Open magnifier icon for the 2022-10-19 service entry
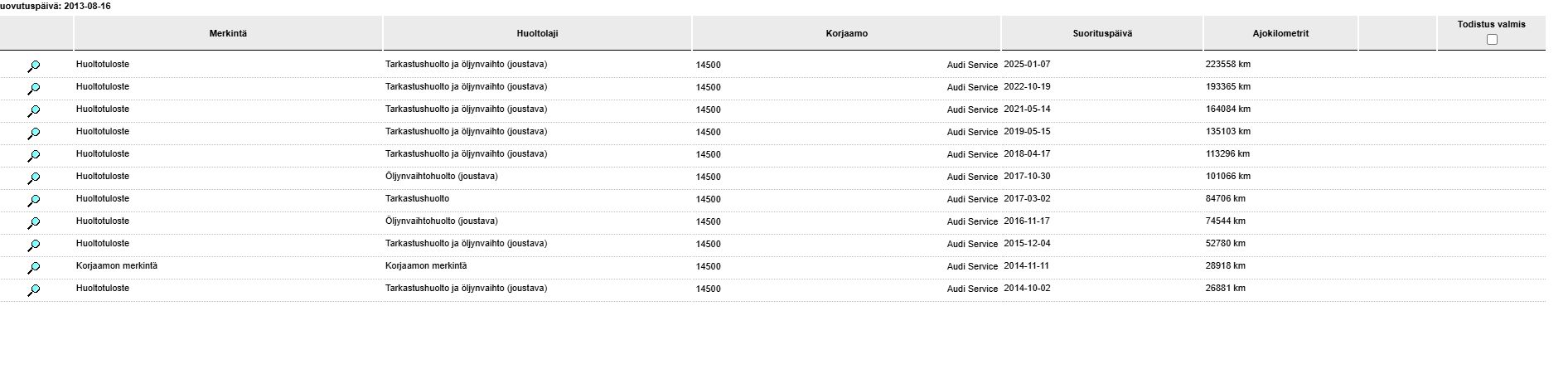This screenshot has height=379, width=1568. 34,89
